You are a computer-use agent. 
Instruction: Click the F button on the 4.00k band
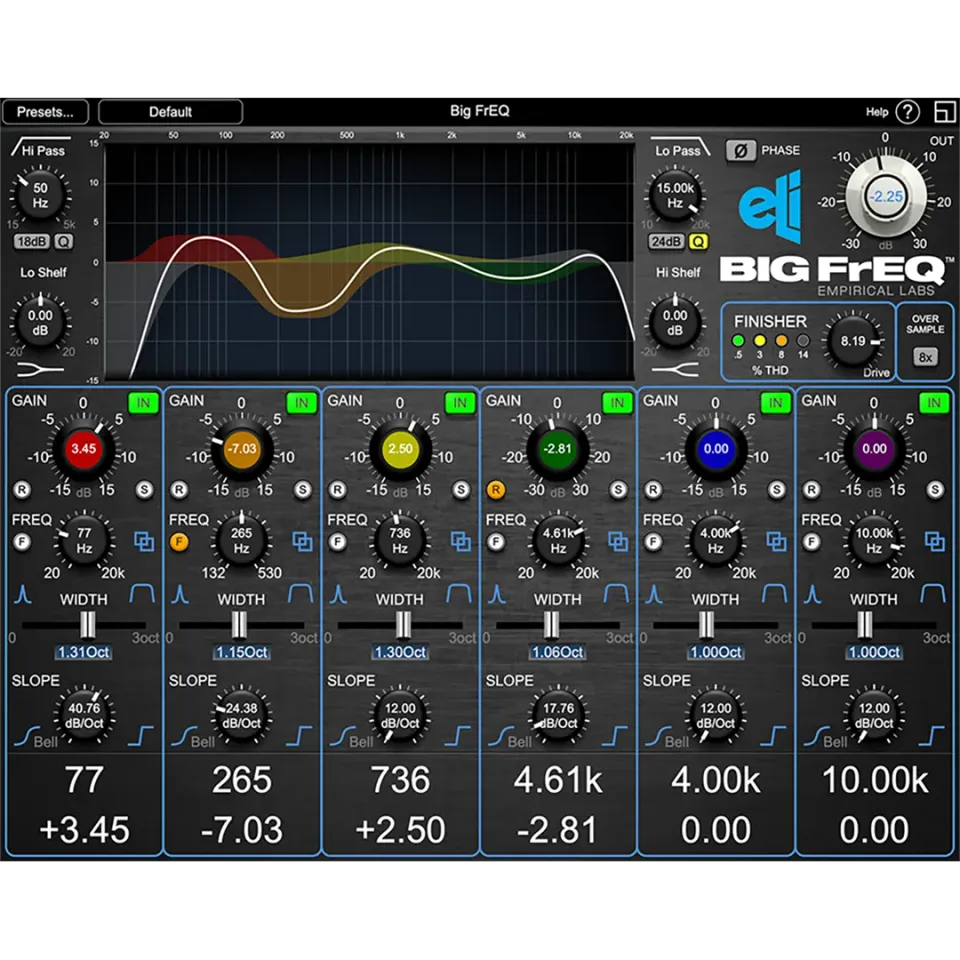point(653,542)
